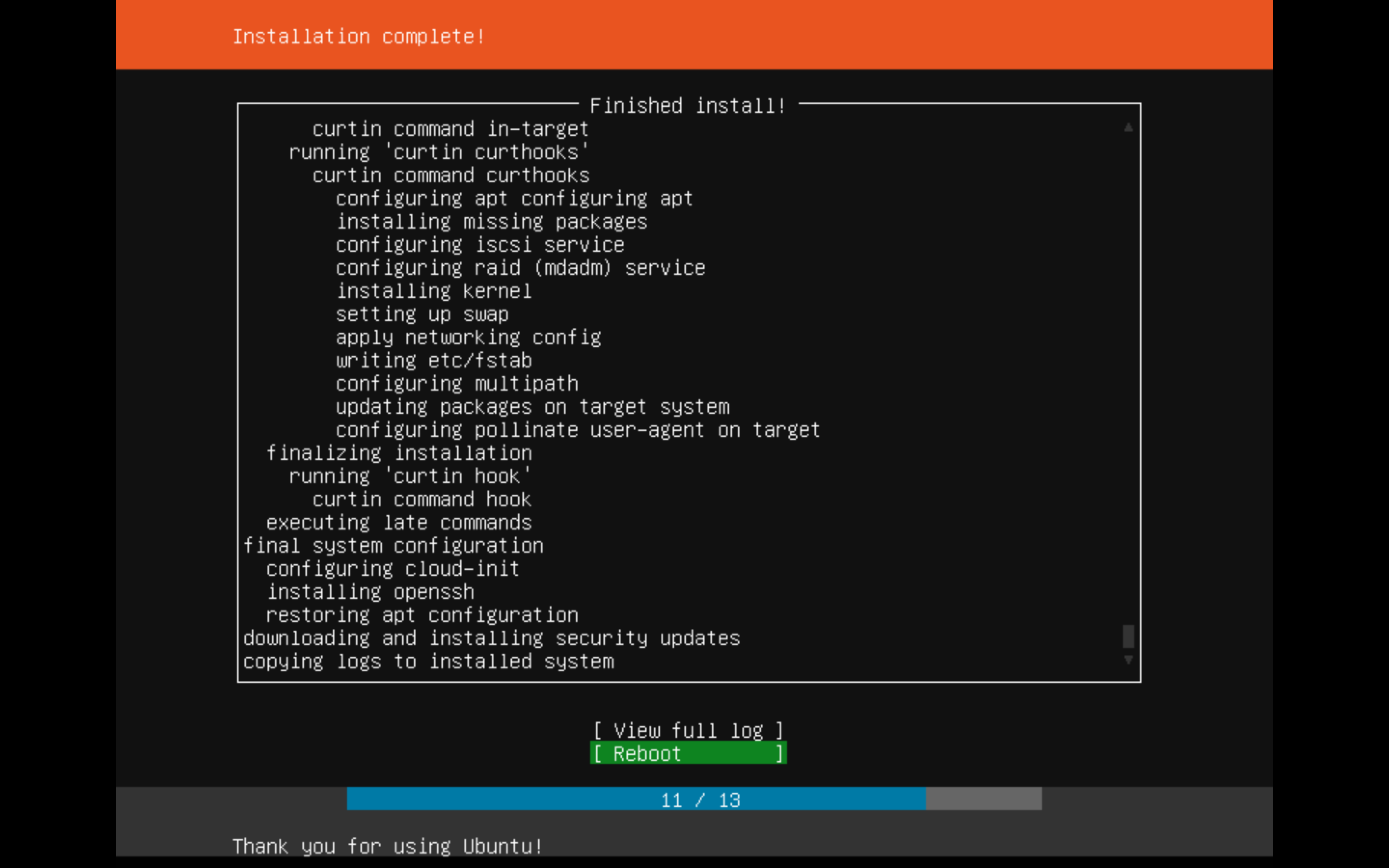
Task: Select log line 'installing openssh'
Action: pyautogui.click(x=370, y=593)
